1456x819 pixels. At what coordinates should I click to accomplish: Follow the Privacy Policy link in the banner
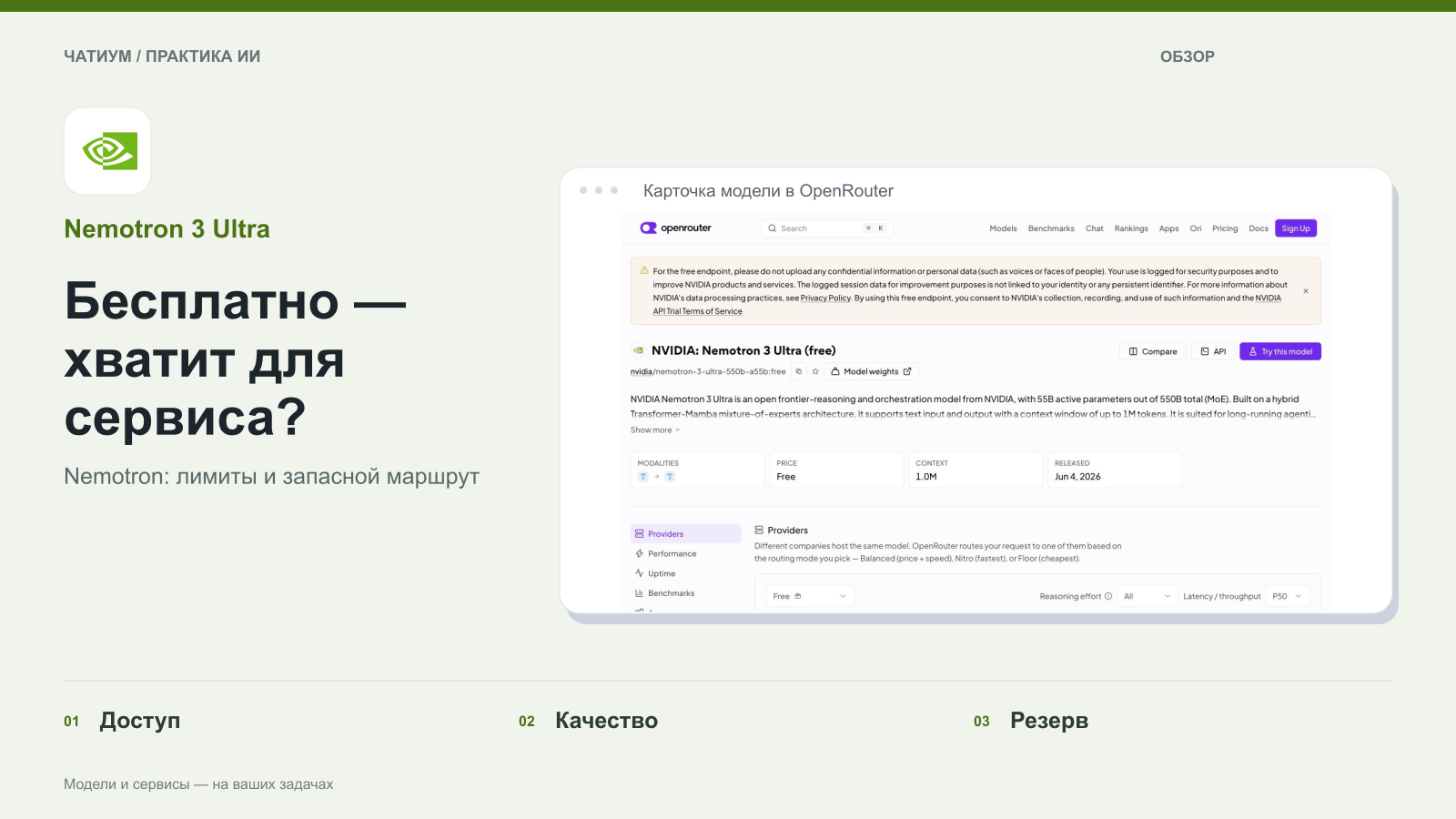point(825,298)
